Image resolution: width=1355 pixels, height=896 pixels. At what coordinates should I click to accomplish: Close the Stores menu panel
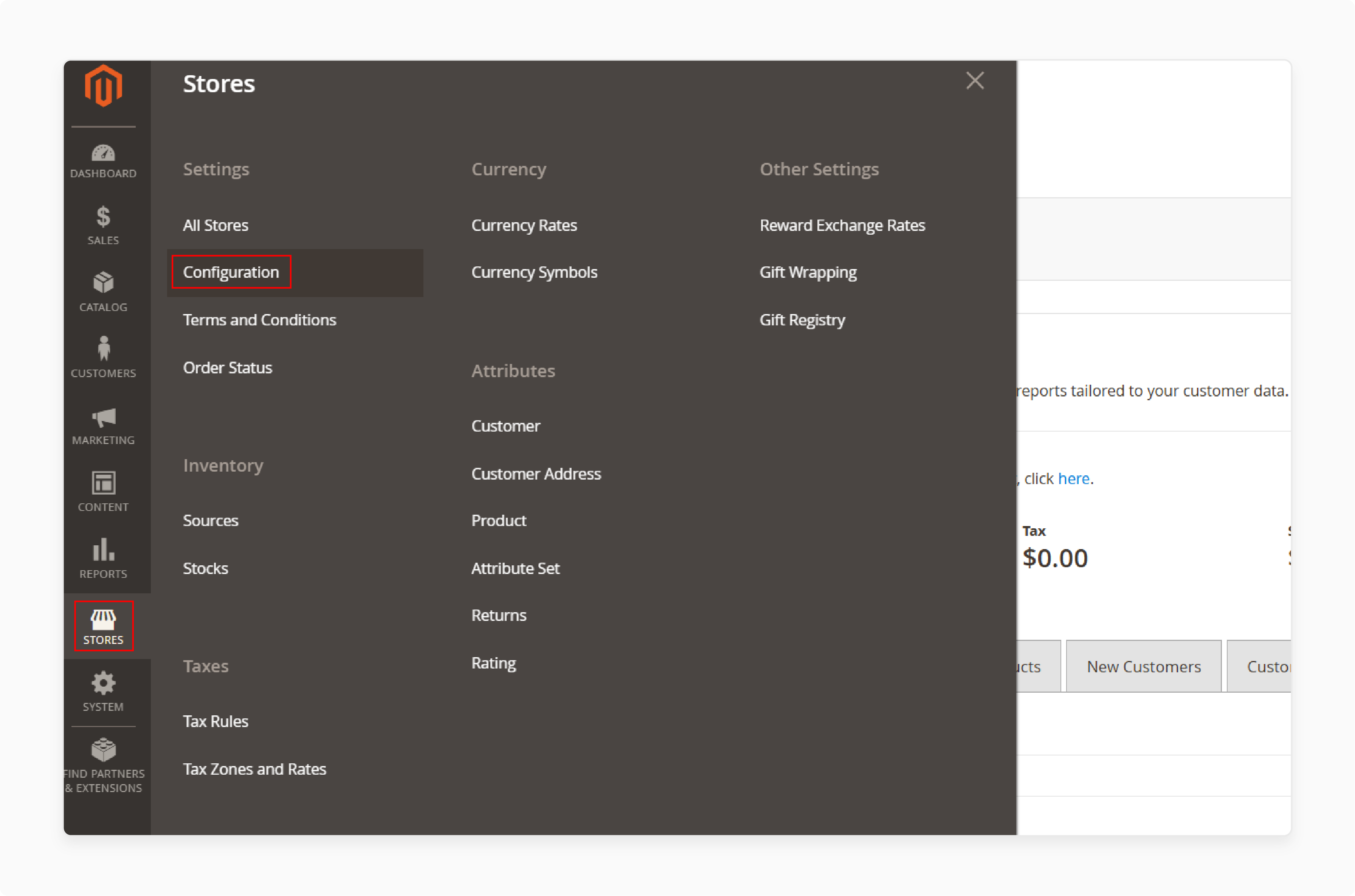(975, 80)
